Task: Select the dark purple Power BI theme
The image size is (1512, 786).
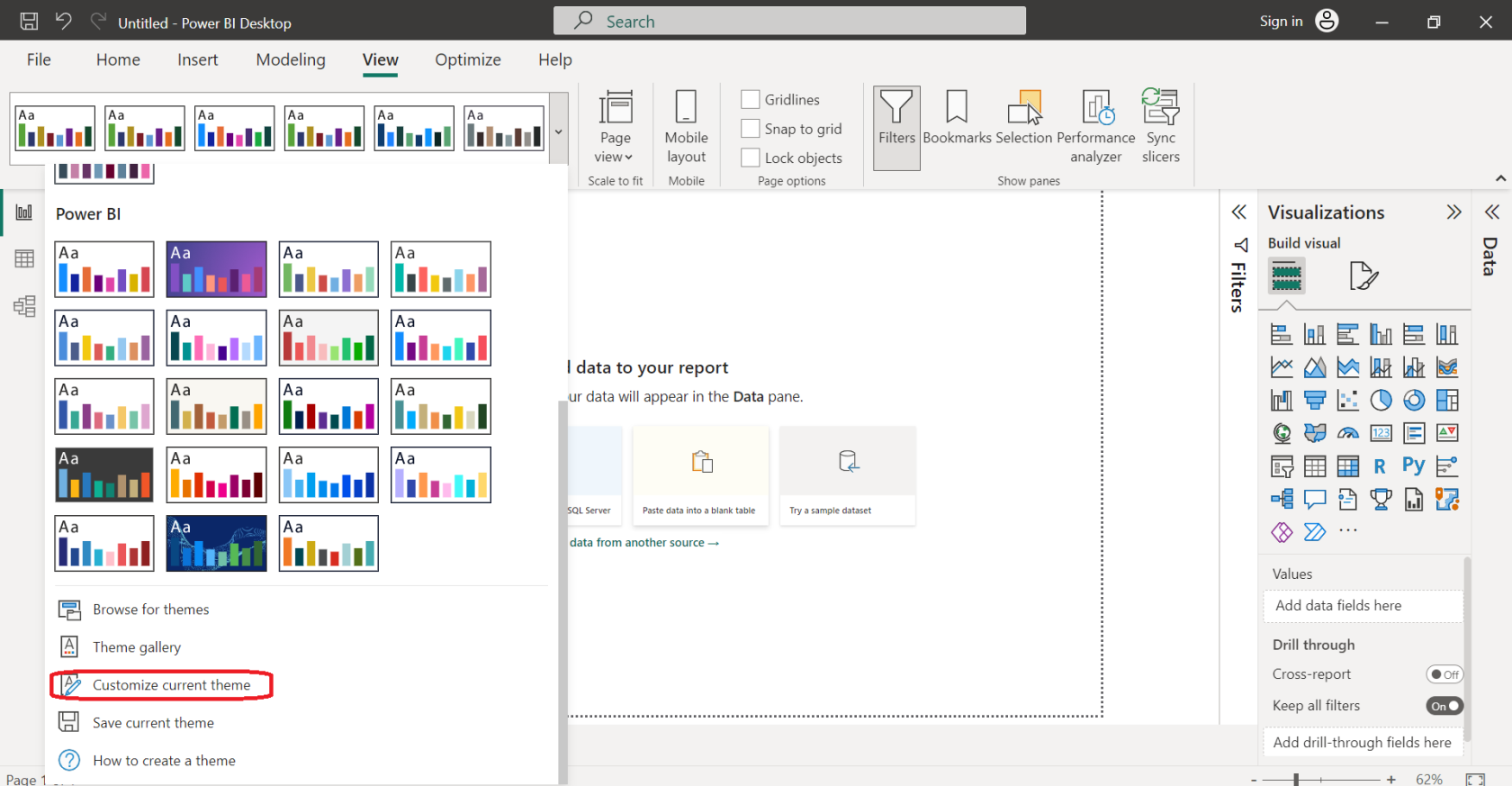Action: tap(217, 269)
